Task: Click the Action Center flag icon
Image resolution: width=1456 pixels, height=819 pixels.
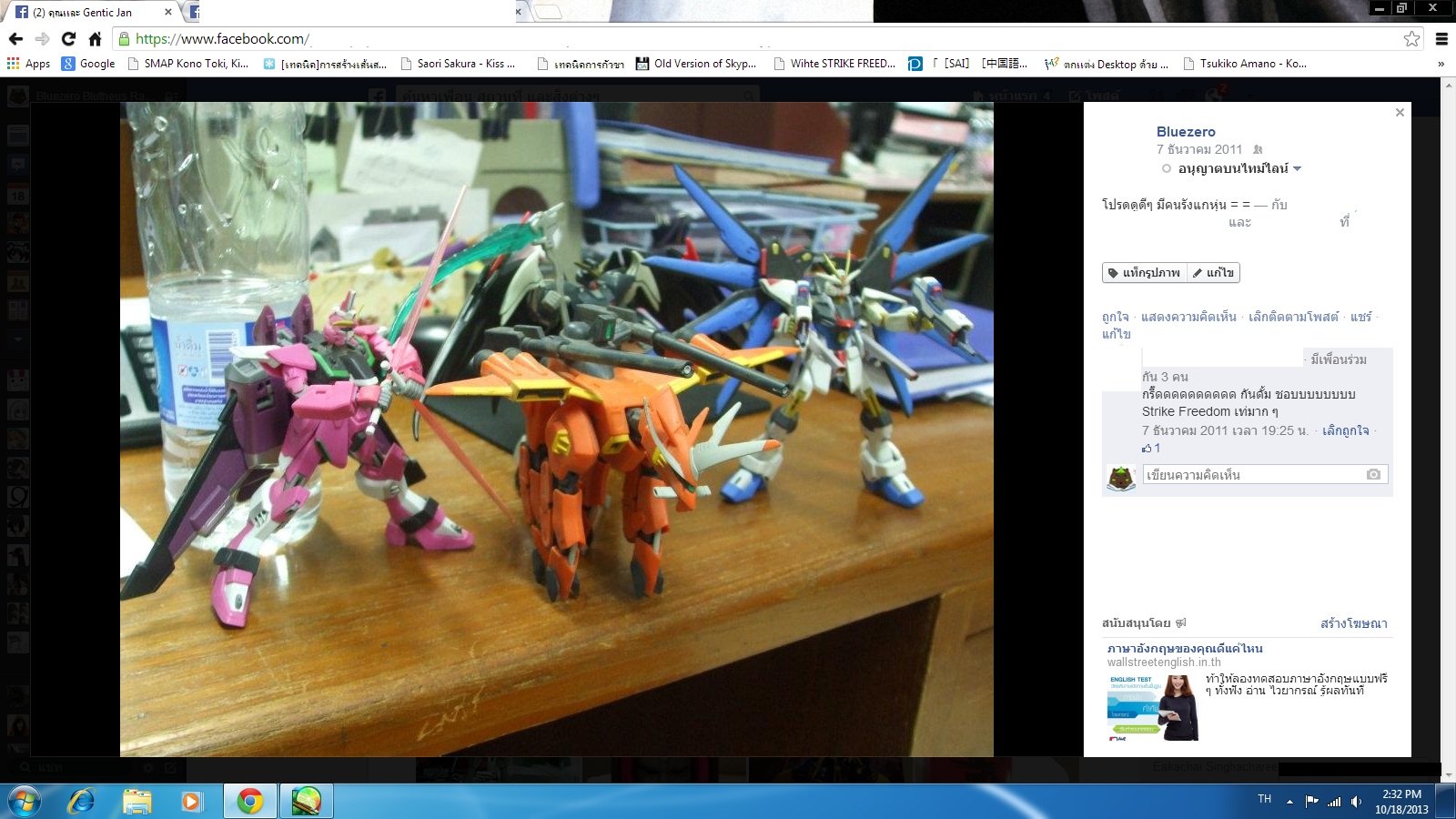Action: 1311,801
